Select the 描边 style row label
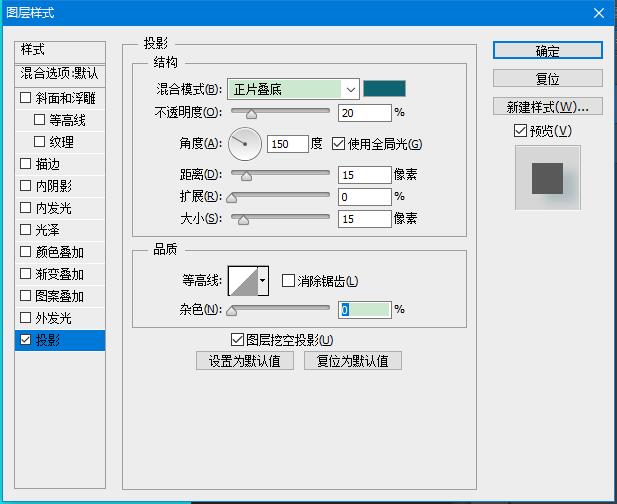Image resolution: width=617 pixels, height=504 pixels. pos(48,164)
